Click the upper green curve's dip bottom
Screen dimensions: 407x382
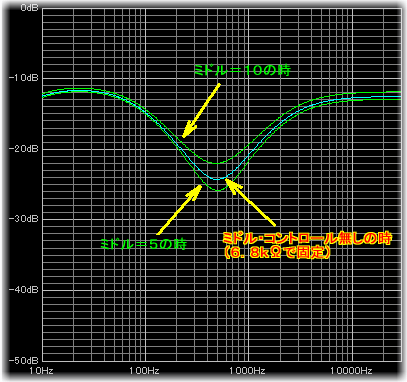[x=216, y=163]
